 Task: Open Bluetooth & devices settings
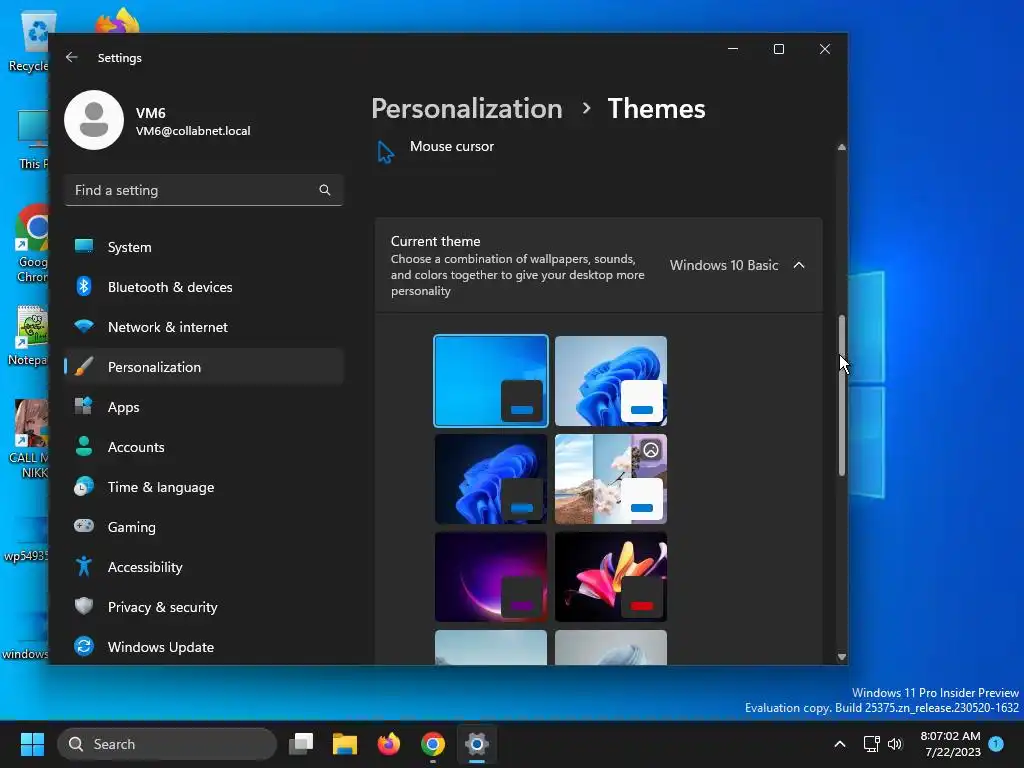204,287
